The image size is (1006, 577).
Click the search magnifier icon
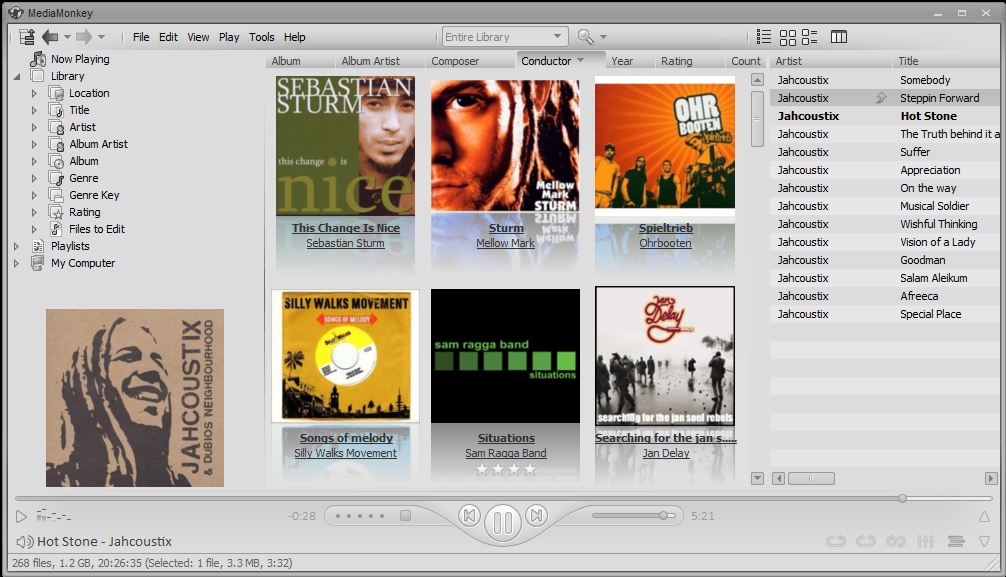585,37
